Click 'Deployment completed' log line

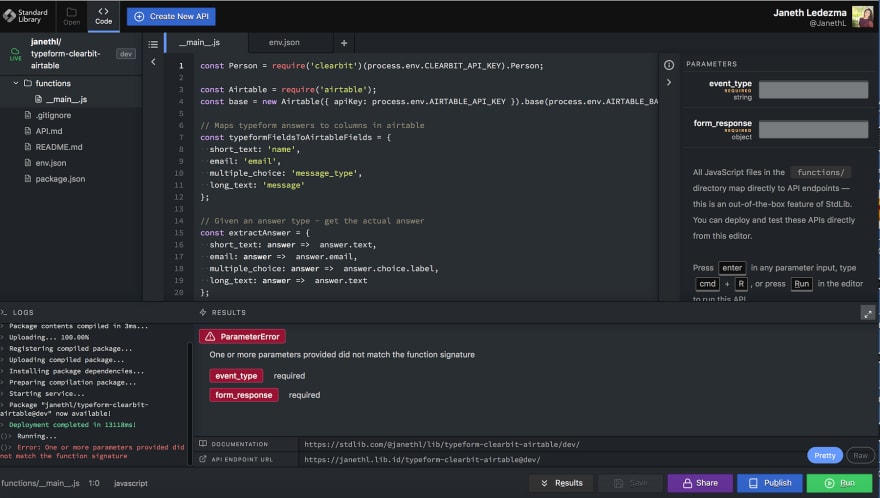[72, 424]
